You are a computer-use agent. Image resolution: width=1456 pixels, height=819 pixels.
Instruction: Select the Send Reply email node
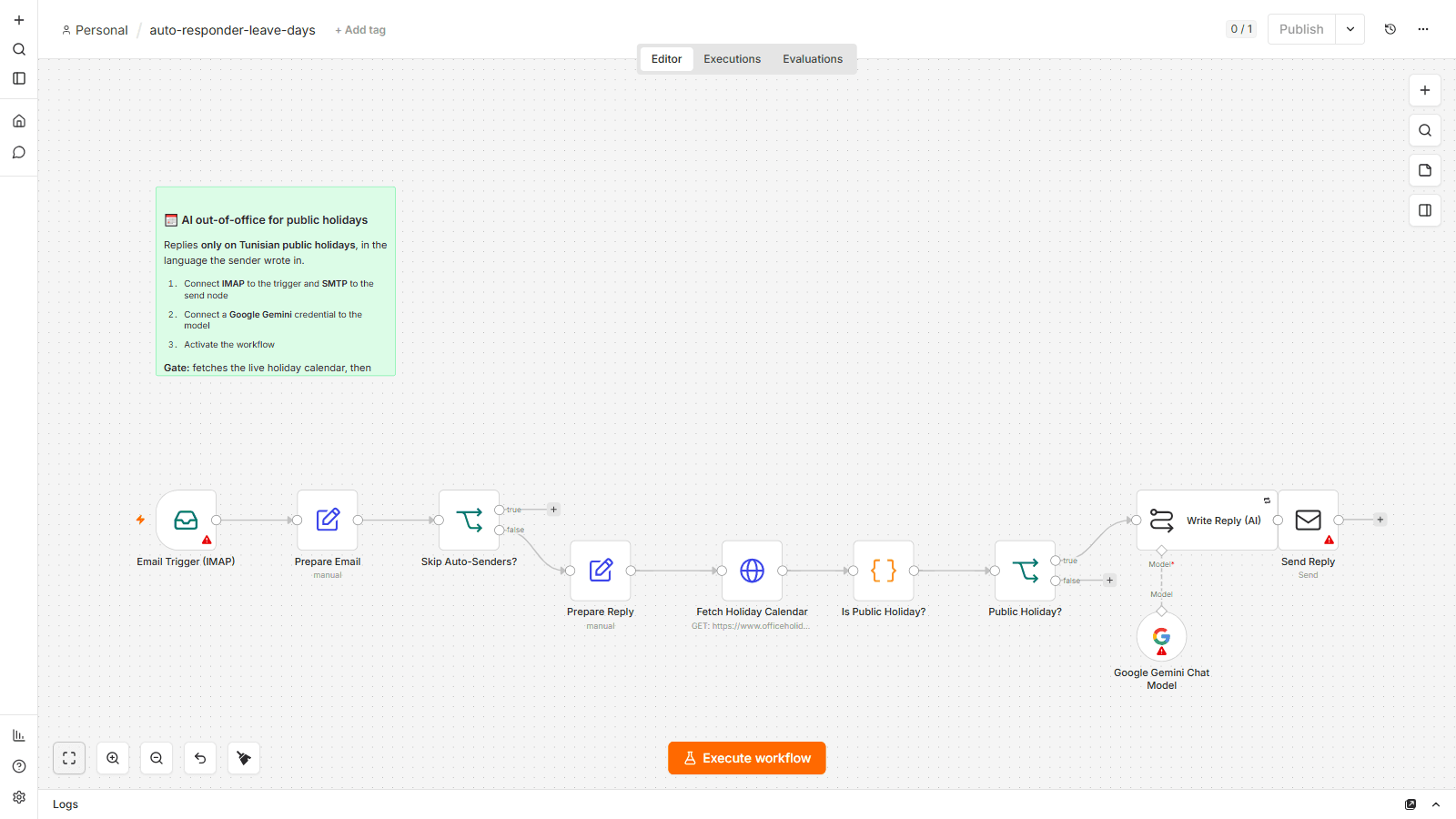pyautogui.click(x=1308, y=520)
